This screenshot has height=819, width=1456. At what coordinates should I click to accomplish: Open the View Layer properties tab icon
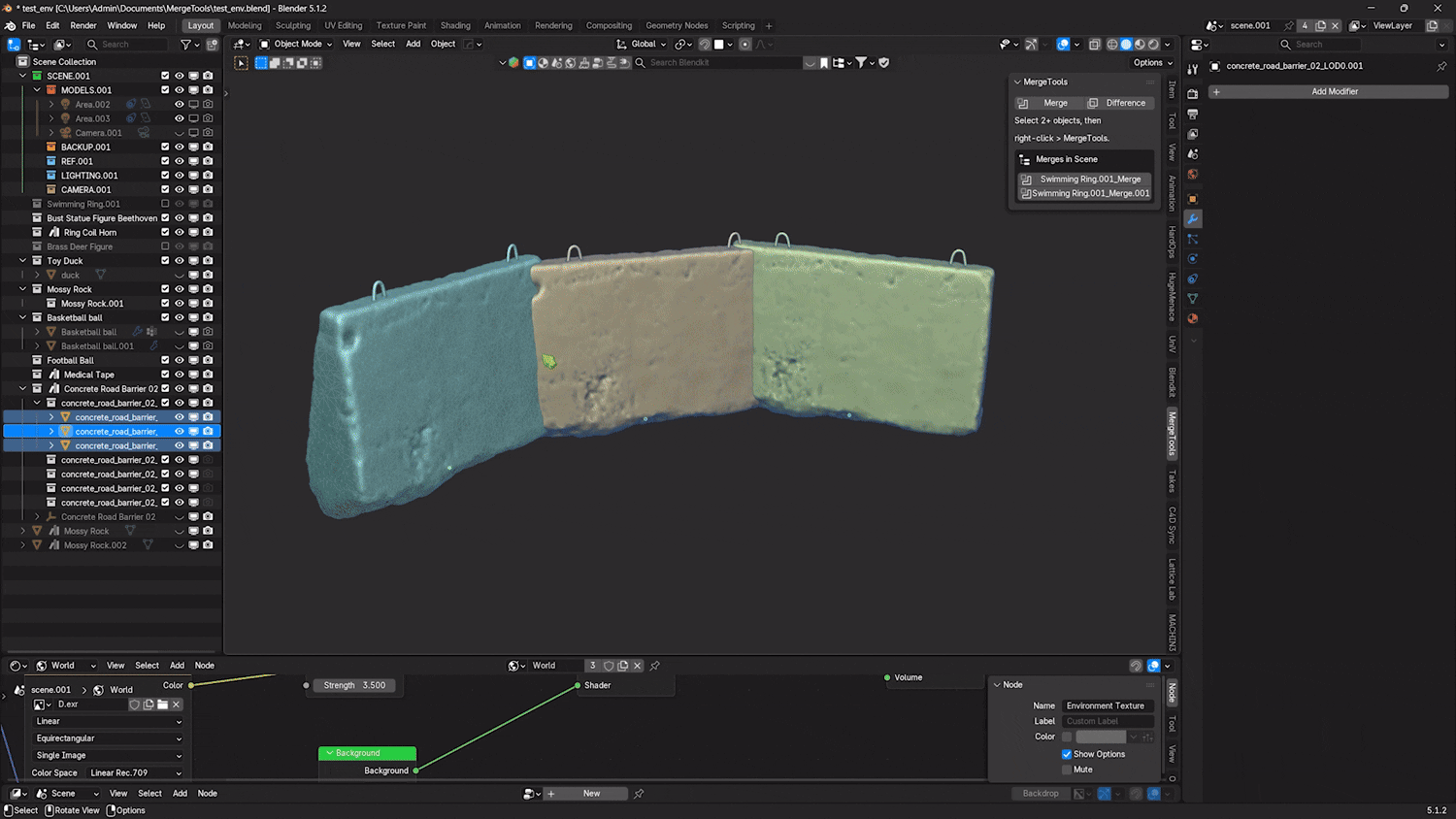coord(1193,134)
